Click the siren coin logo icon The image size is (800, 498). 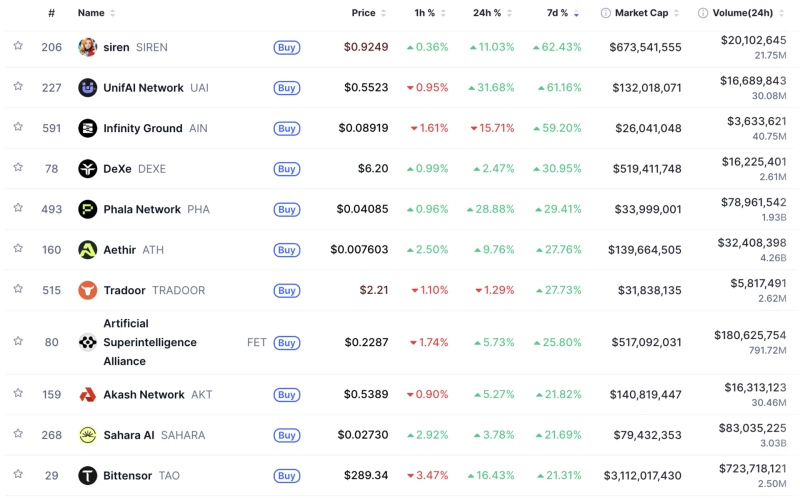(x=88, y=47)
